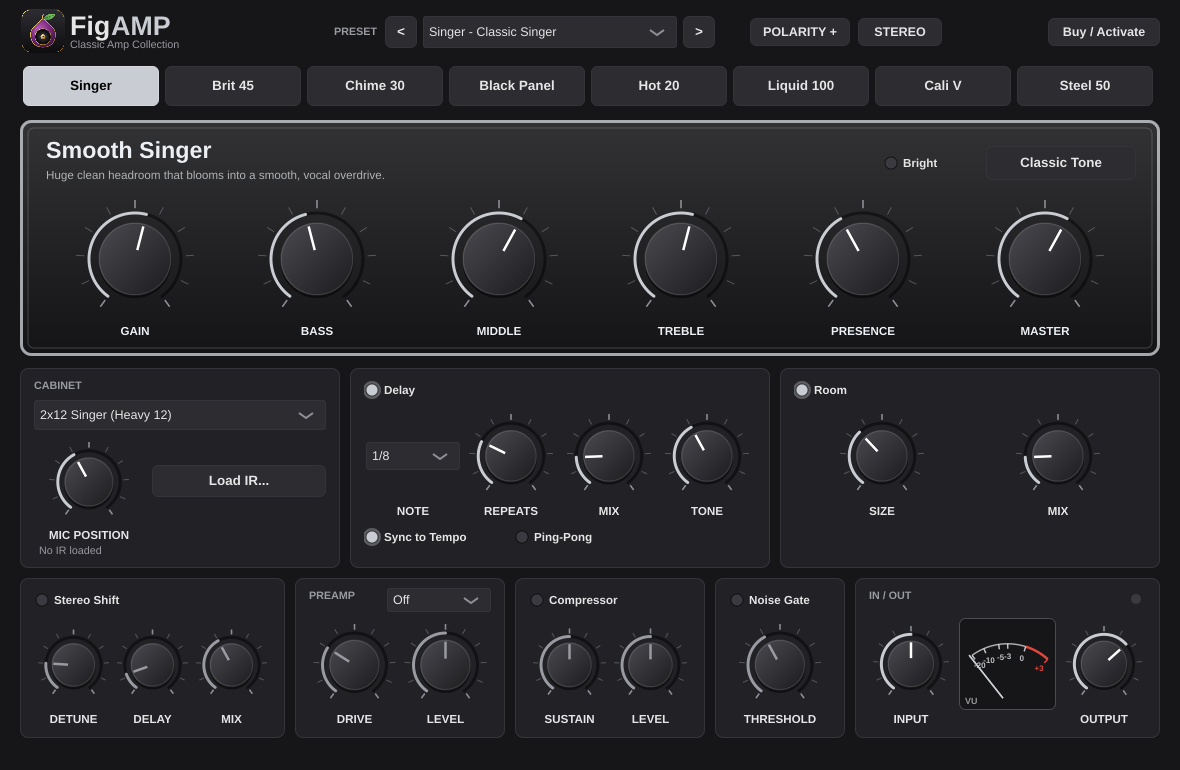Click the Smooth Singer amp title
This screenshot has height=770, width=1180.
tap(129, 151)
